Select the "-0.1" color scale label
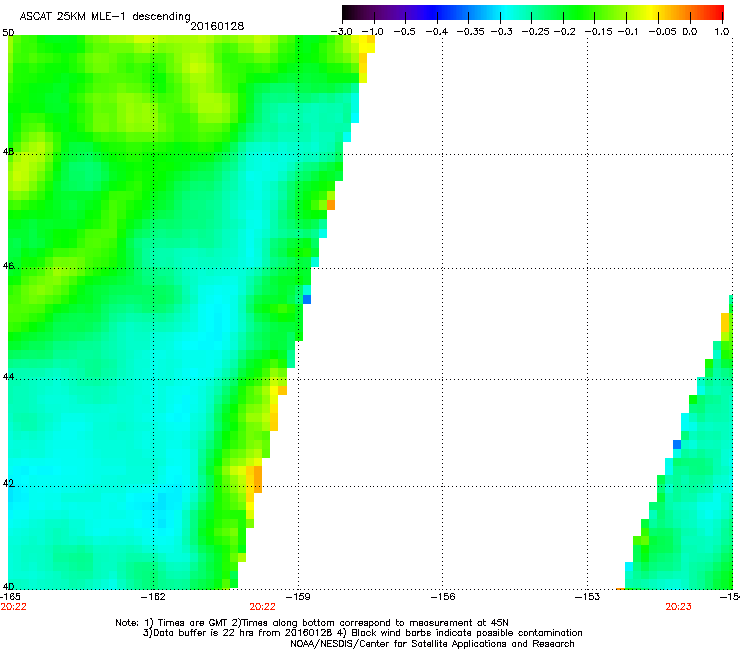The height and width of the screenshot is (650, 740). [628, 32]
